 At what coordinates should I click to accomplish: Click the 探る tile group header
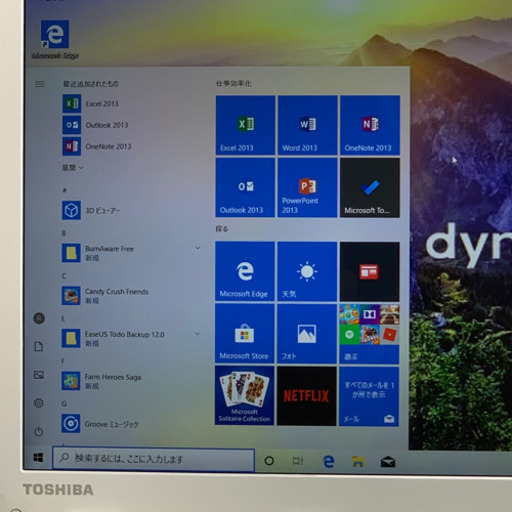pos(222,229)
